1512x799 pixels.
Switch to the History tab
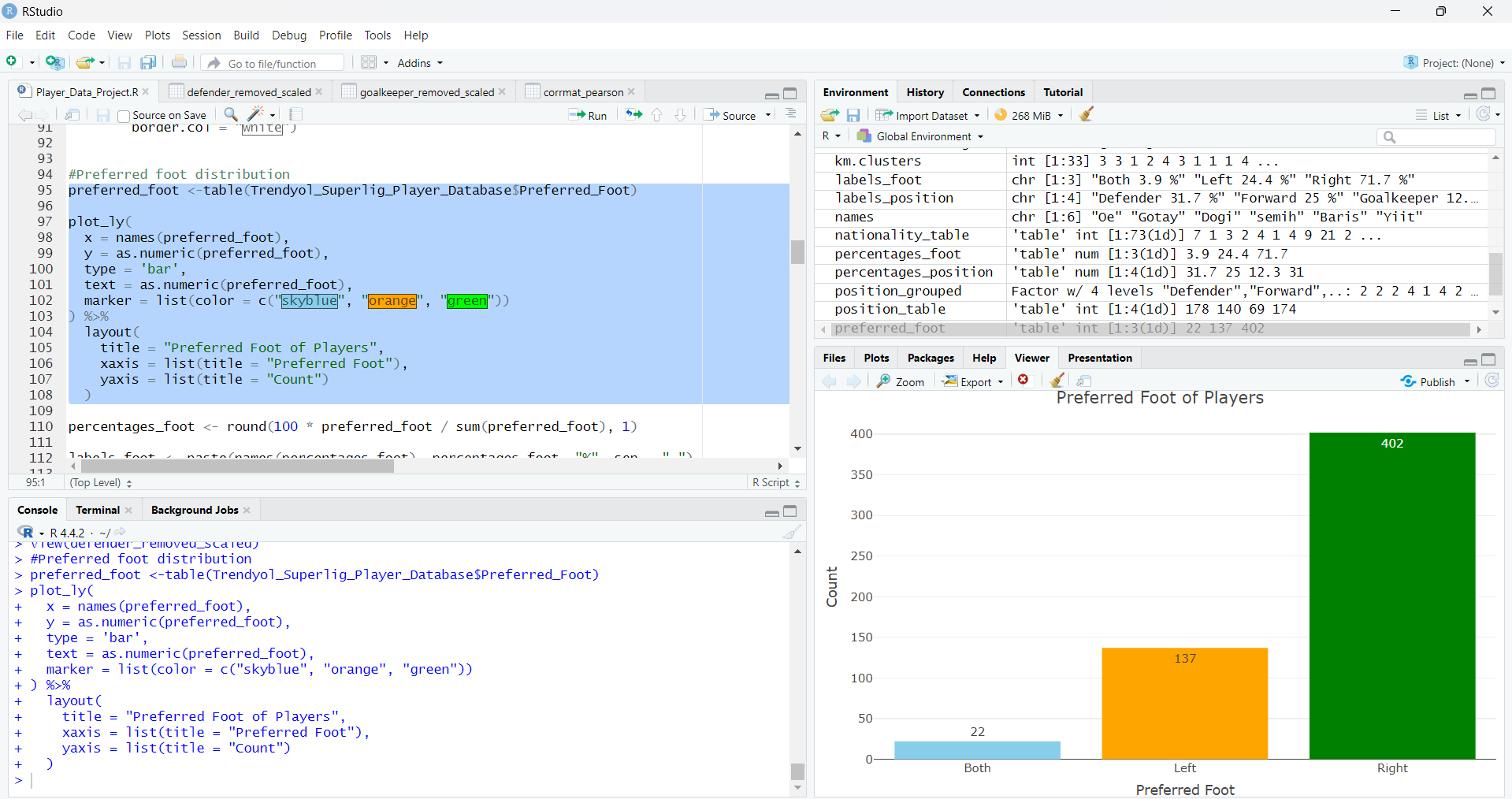click(925, 92)
